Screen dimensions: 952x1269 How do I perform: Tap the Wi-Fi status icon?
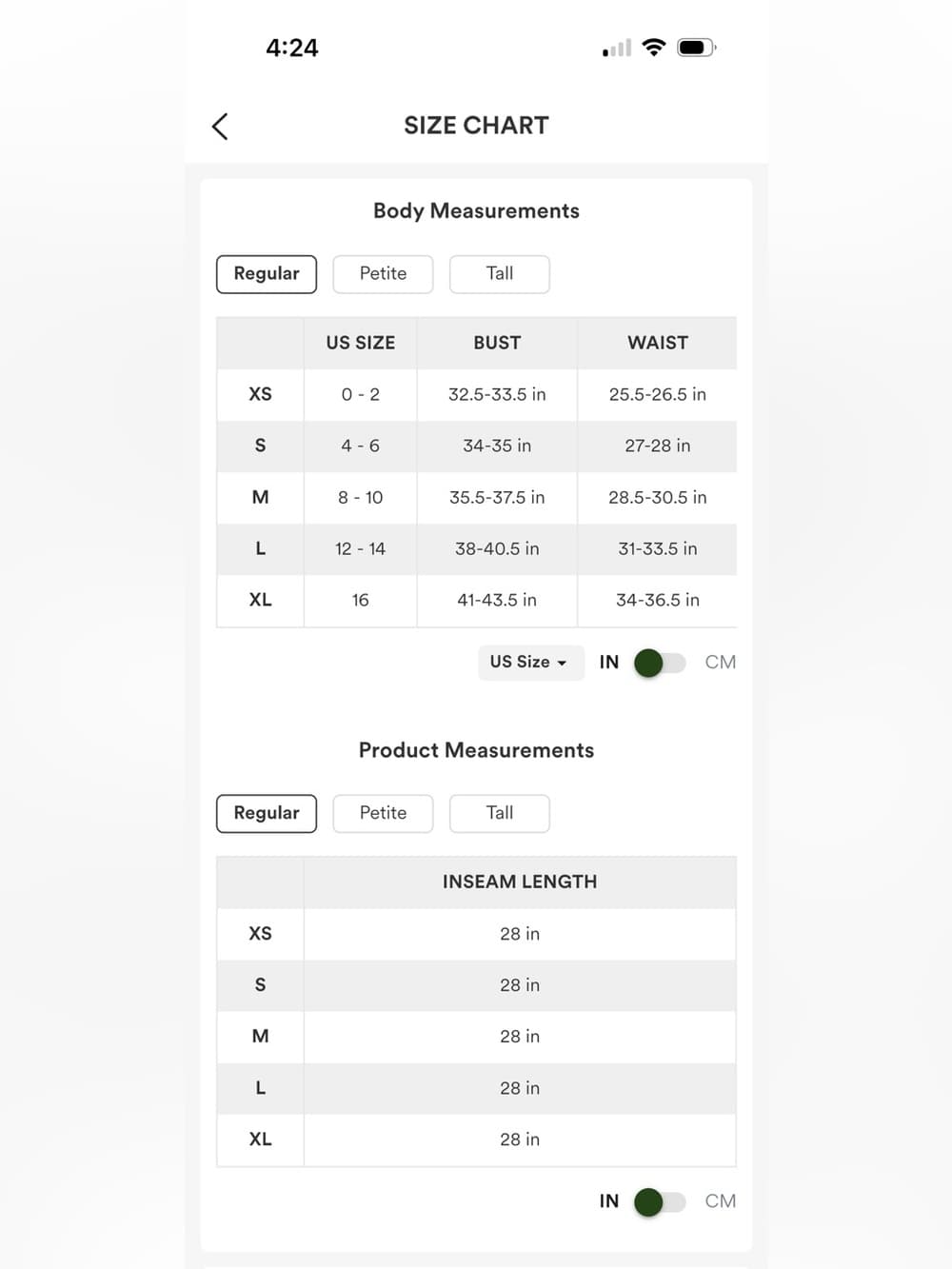click(654, 47)
